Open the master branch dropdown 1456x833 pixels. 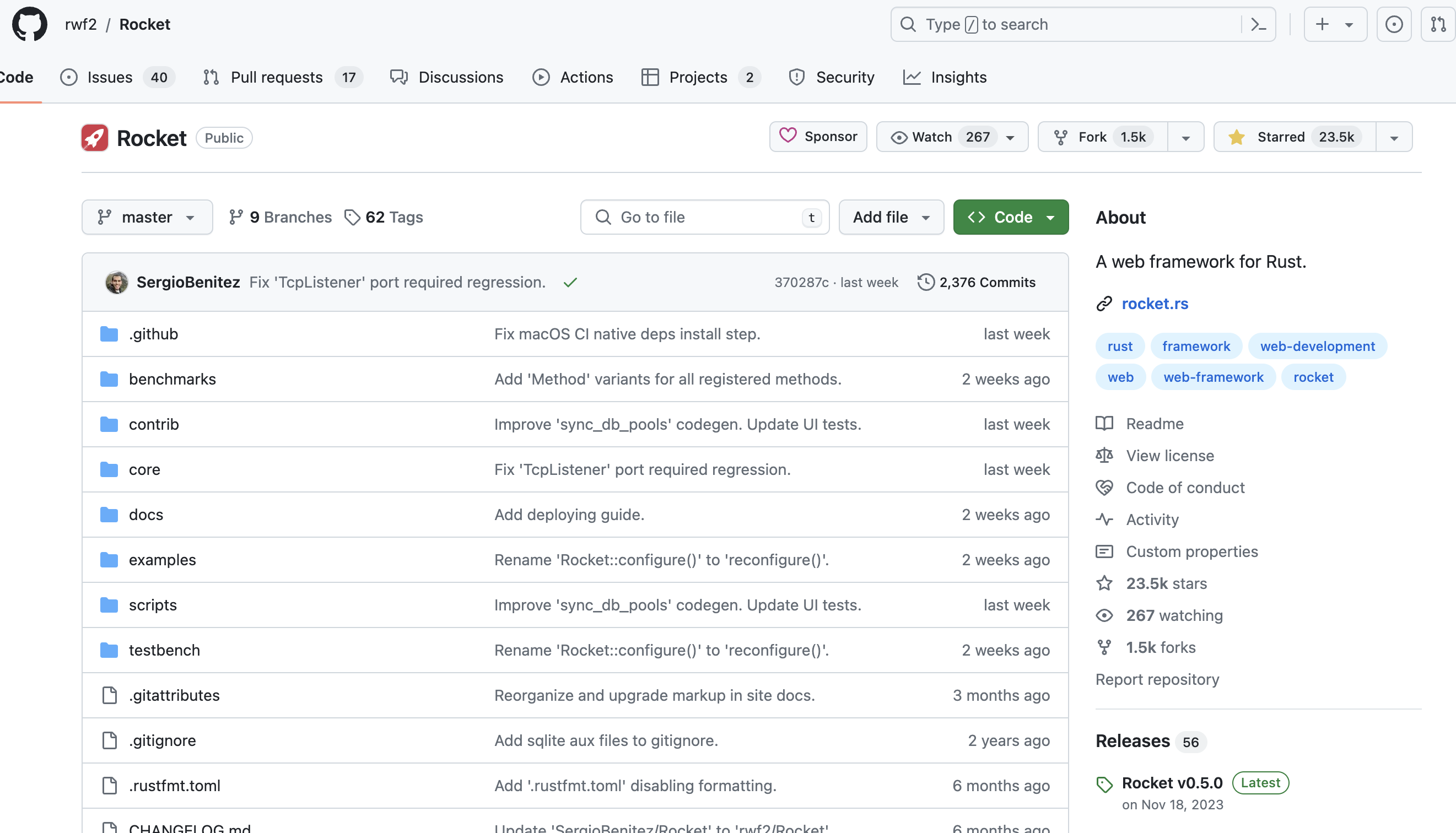point(147,218)
